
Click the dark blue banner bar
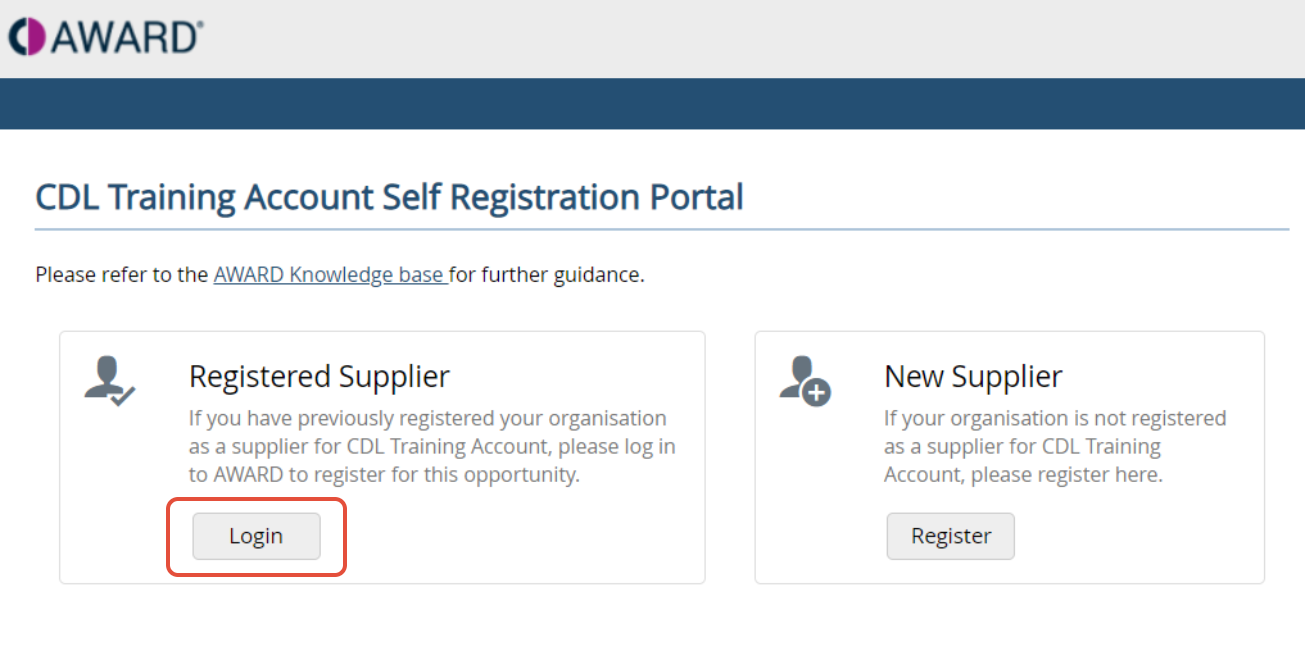pyautogui.click(x=652, y=104)
